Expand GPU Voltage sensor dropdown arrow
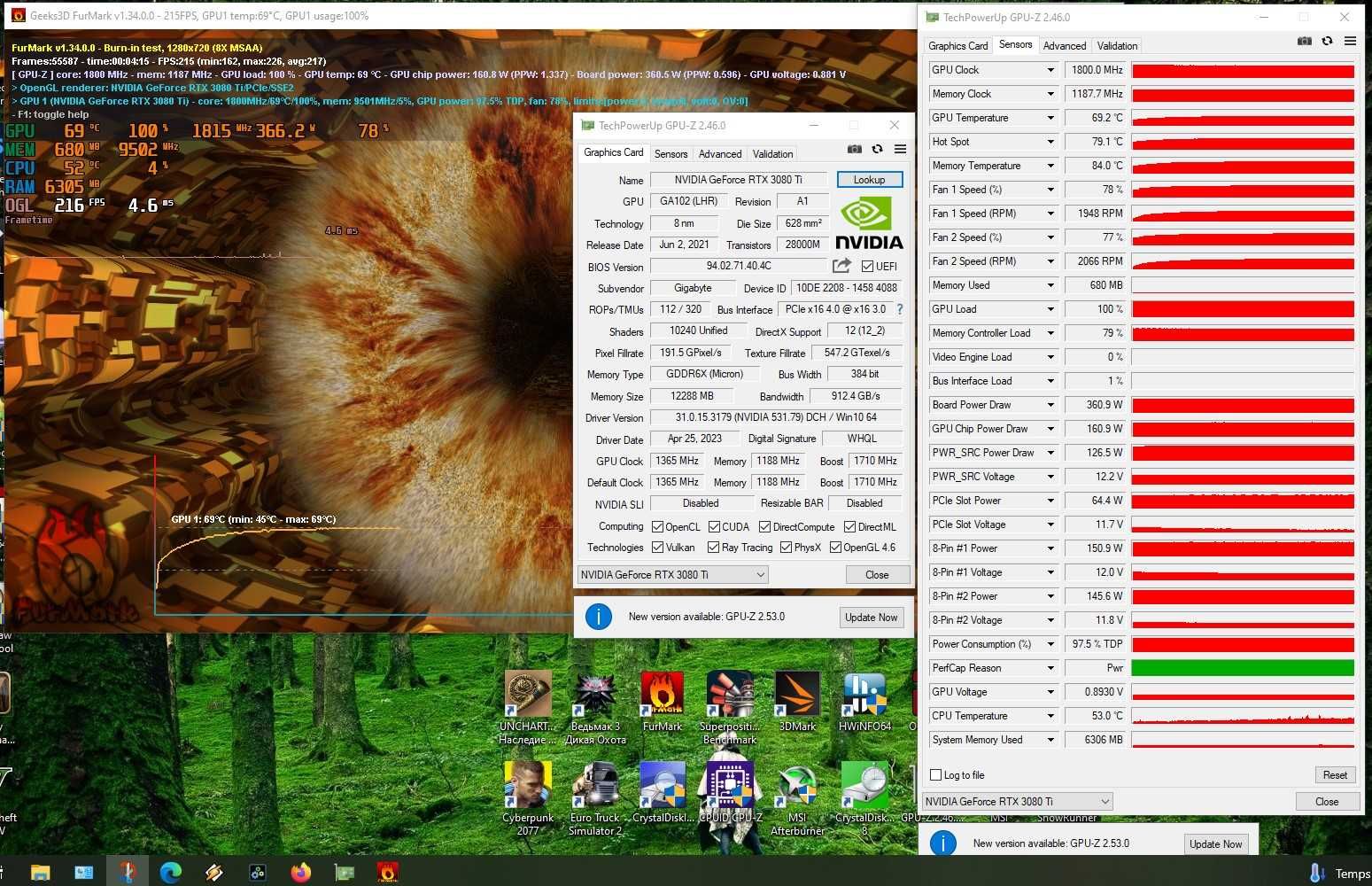 (1050, 692)
